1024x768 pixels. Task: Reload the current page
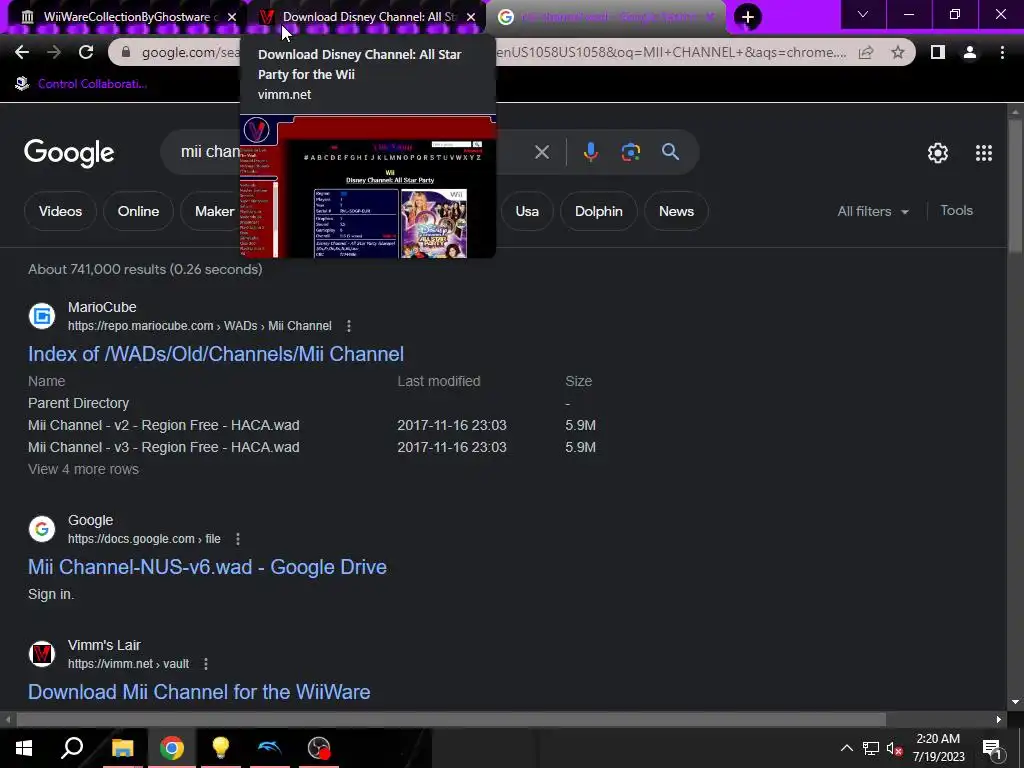(86, 52)
